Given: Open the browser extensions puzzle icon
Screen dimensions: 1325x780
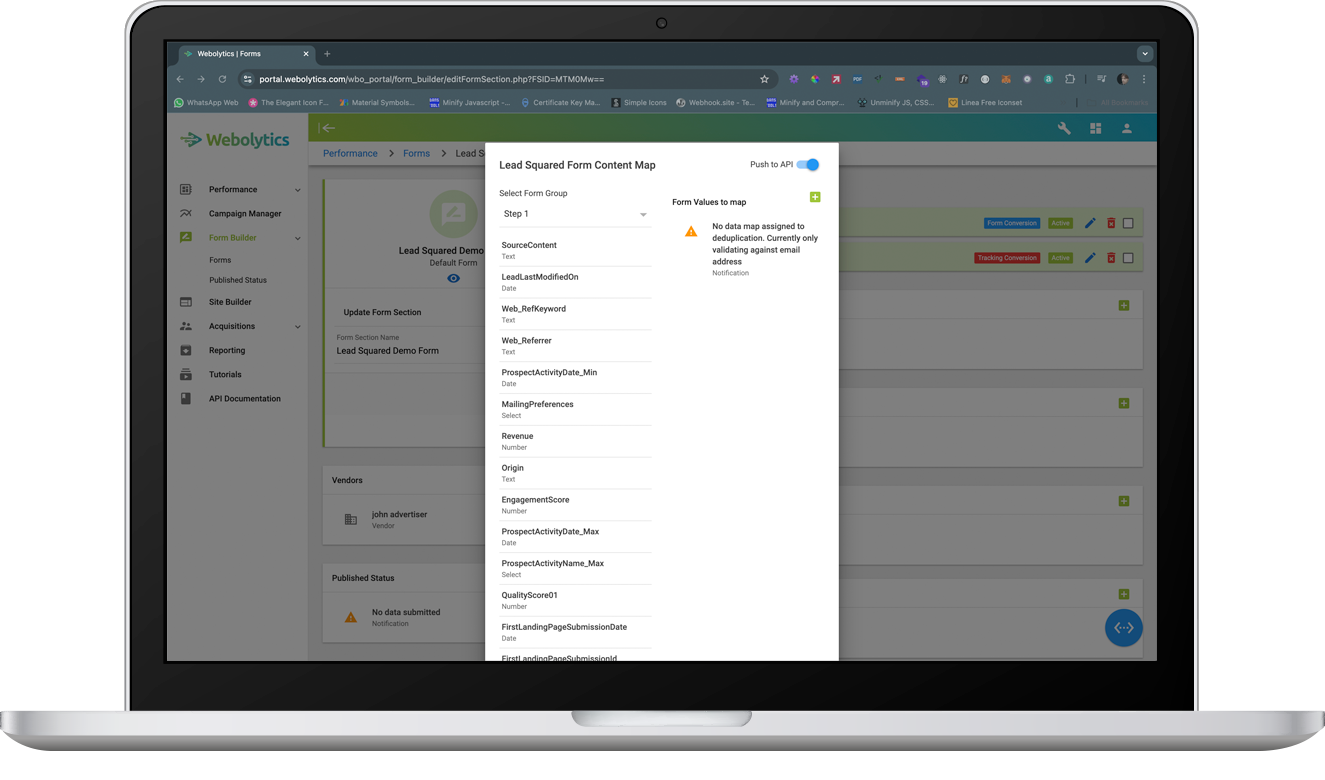Looking at the screenshot, I should (1070, 79).
